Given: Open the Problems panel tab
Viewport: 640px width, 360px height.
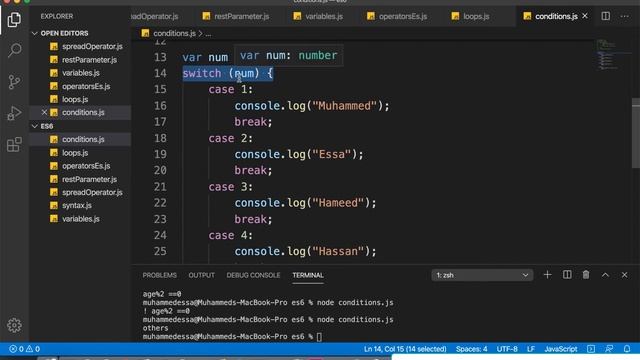Looking at the screenshot, I should pyautogui.click(x=160, y=275).
